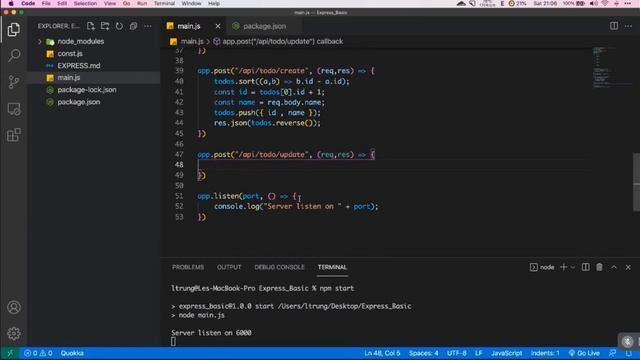Refresh the Explorer file tree

pos(119,26)
